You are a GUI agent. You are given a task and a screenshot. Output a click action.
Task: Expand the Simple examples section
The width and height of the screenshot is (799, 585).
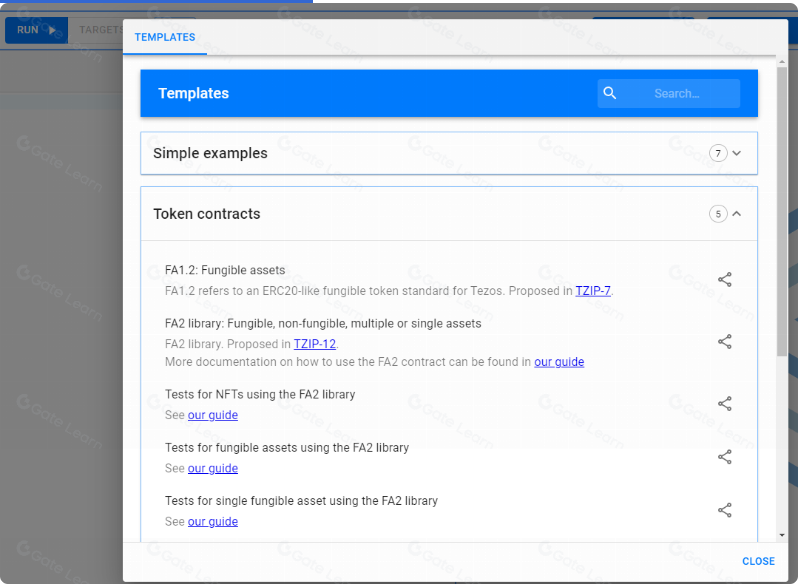click(737, 154)
